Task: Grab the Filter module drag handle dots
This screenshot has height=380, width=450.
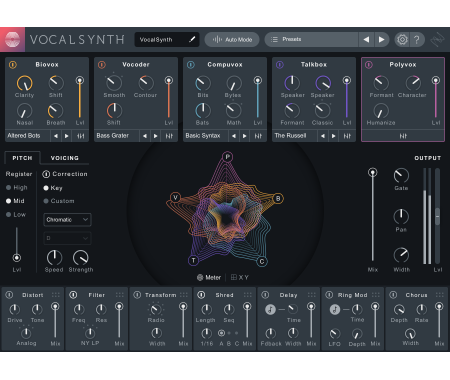Action: [x=120, y=295]
